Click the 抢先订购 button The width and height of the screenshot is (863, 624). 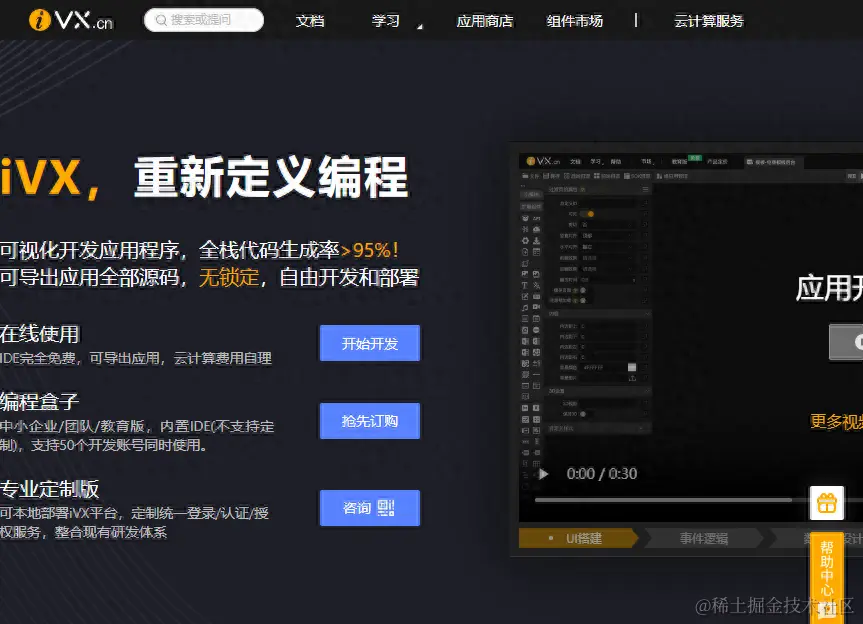pos(370,421)
